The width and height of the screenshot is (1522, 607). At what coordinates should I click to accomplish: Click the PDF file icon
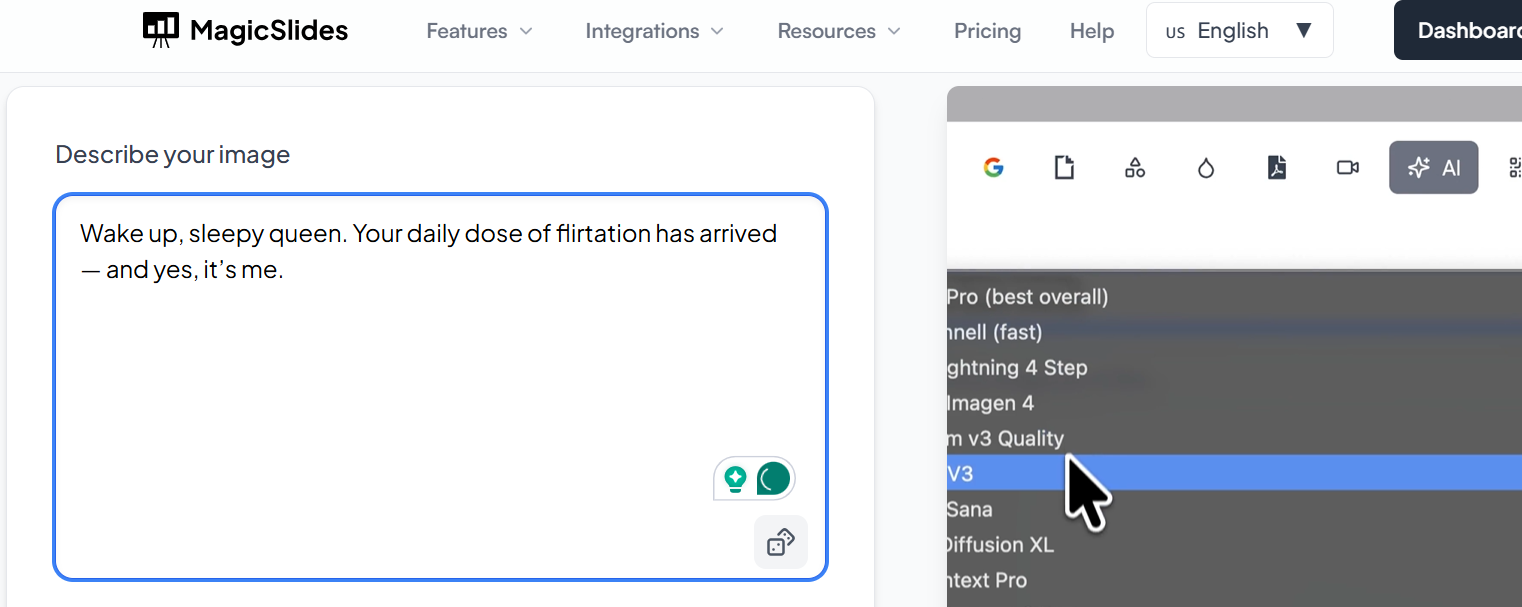pos(1277,168)
